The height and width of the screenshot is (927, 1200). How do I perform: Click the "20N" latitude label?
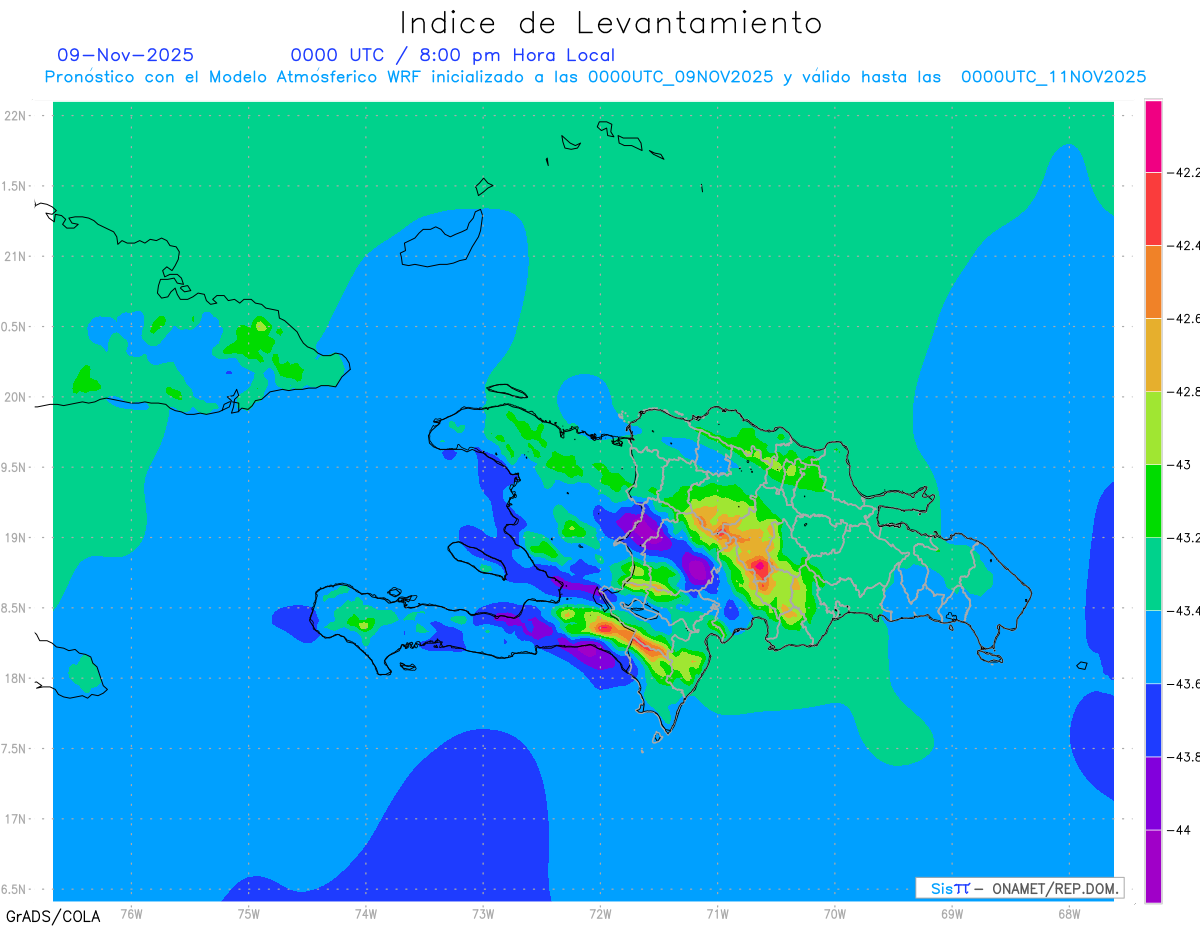click(16, 397)
